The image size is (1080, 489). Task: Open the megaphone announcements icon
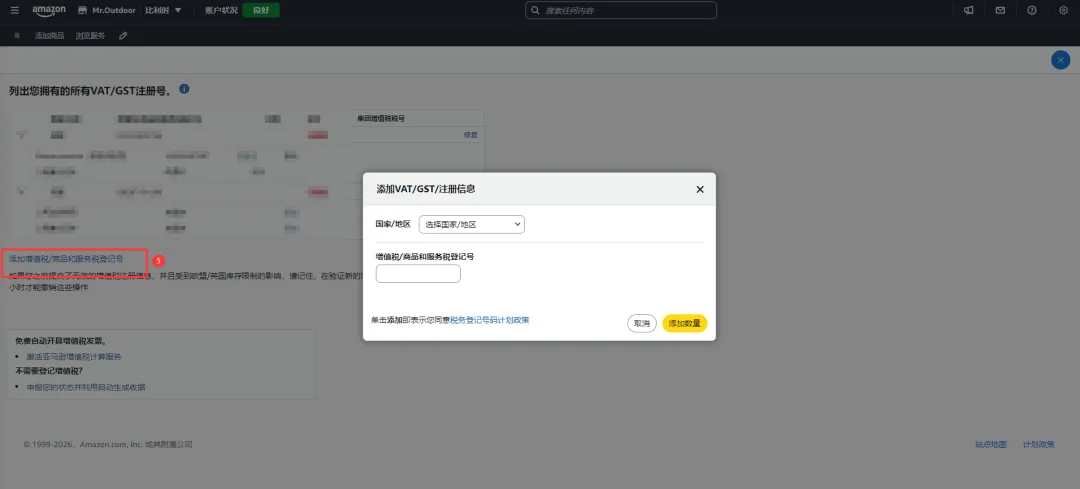pos(968,10)
